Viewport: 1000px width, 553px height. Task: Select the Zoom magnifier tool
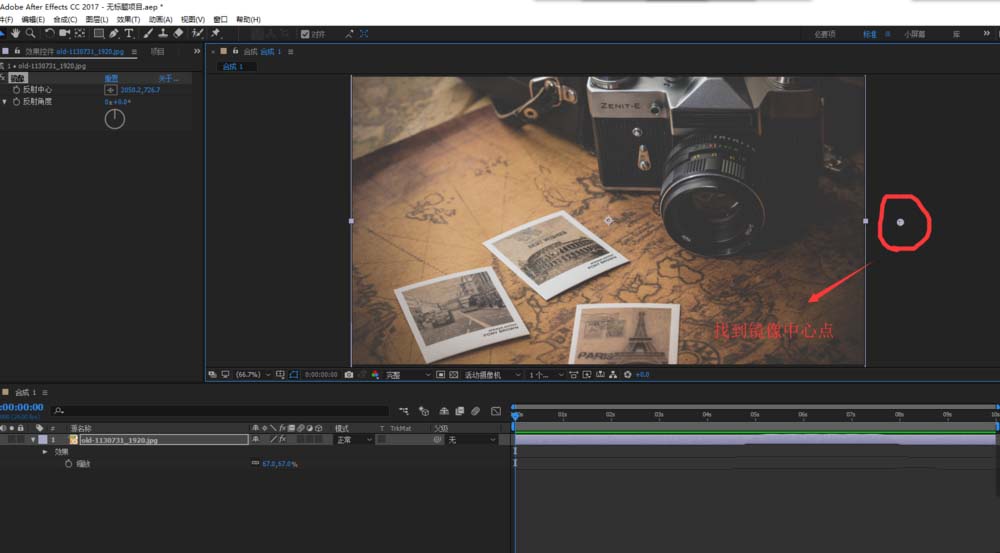[32, 33]
